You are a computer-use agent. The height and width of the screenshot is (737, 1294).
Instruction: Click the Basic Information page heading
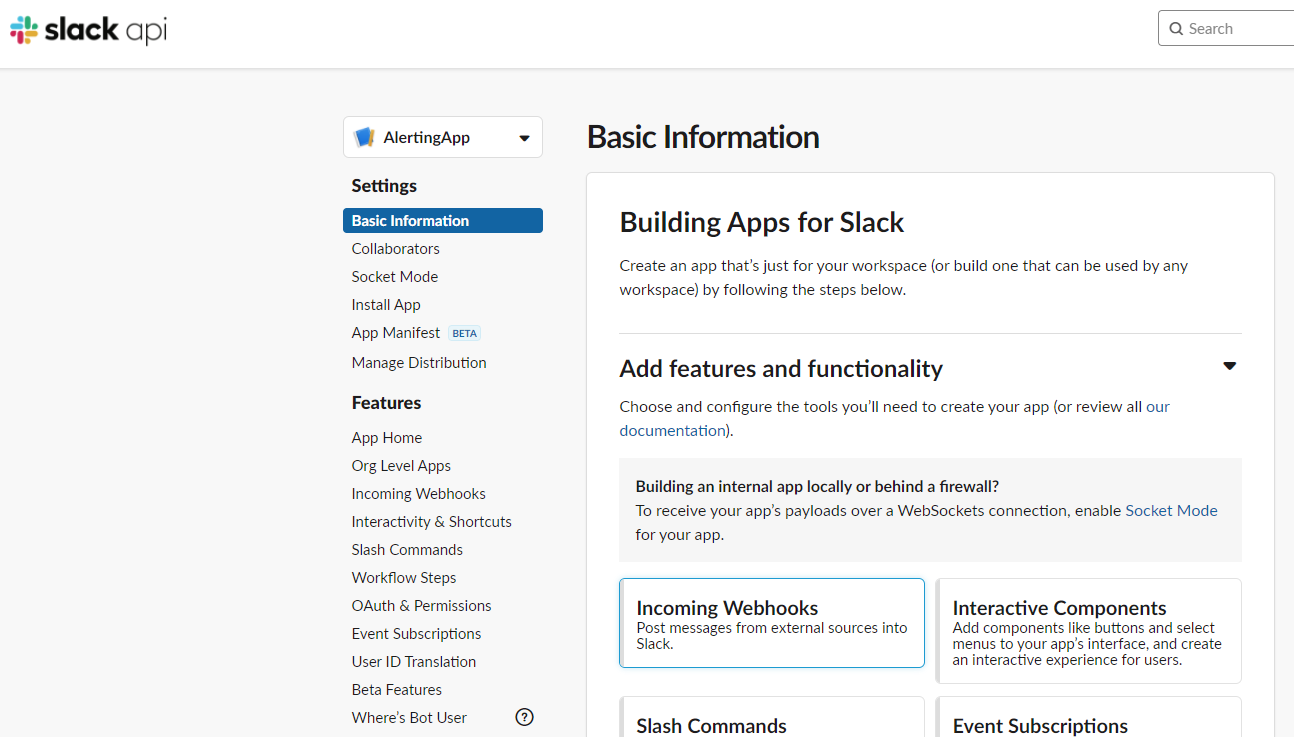point(703,137)
